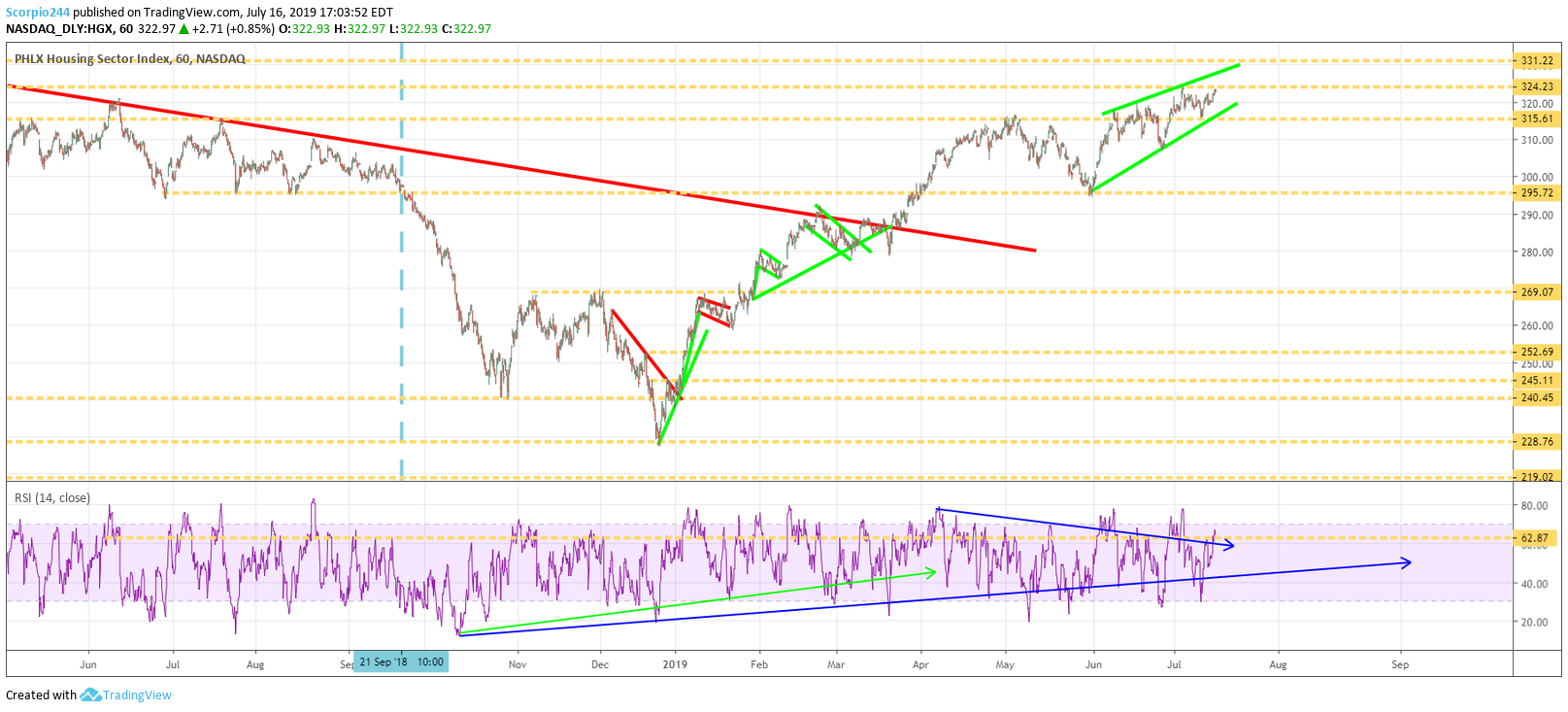Click the 80.00 RSI scale label
The width and height of the screenshot is (1568, 712).
(1535, 506)
